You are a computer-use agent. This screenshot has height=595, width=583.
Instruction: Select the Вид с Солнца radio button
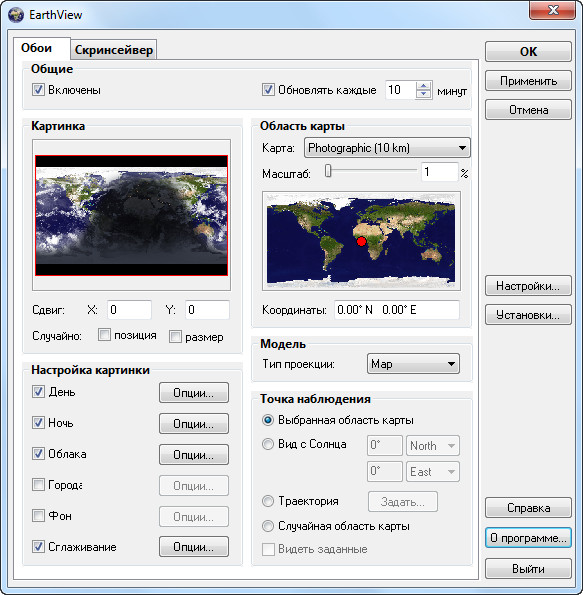coord(268,444)
